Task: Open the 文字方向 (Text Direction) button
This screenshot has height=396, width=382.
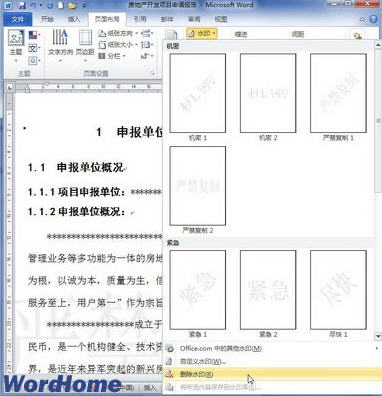Action: (x=60, y=46)
